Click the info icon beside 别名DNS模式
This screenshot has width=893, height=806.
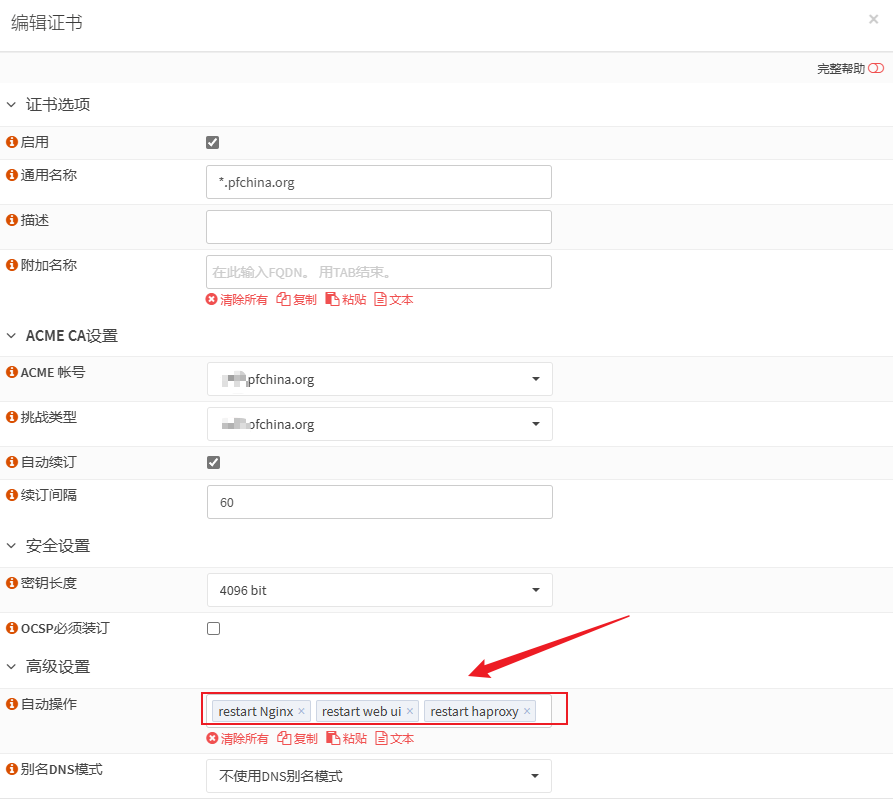point(12,770)
